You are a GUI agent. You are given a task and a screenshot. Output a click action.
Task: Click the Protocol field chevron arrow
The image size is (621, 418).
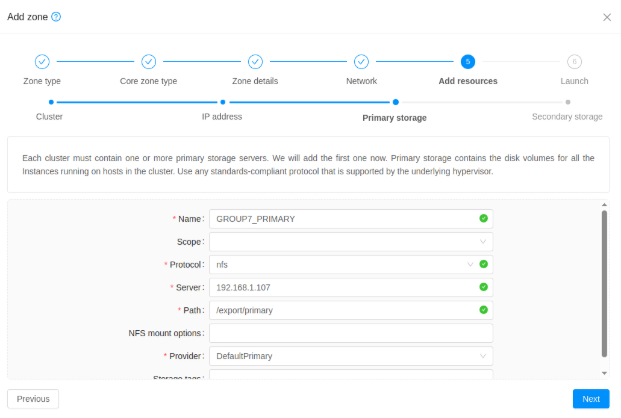pos(470,265)
